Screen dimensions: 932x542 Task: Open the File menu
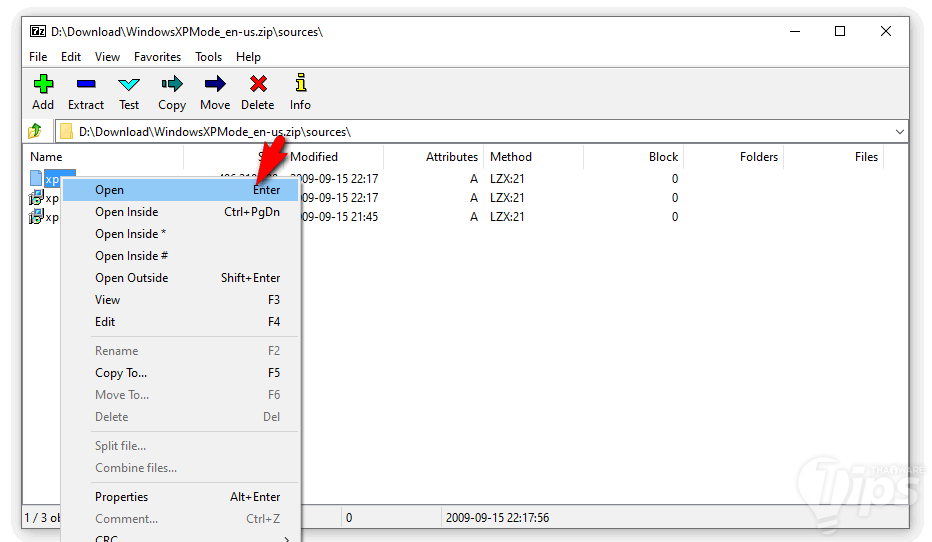(38, 57)
